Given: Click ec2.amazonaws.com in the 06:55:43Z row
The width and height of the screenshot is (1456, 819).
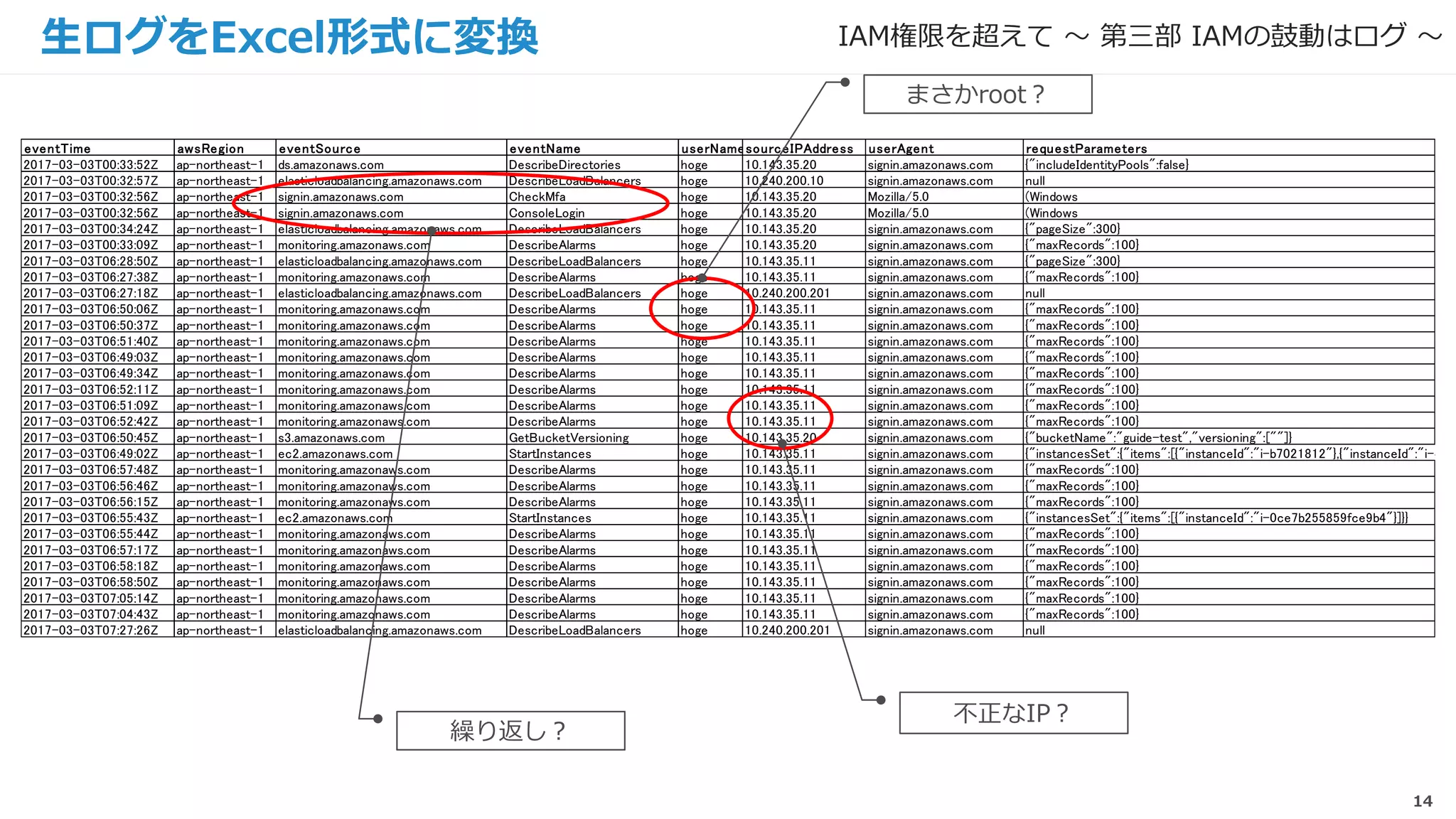Looking at the screenshot, I should tap(391, 518).
